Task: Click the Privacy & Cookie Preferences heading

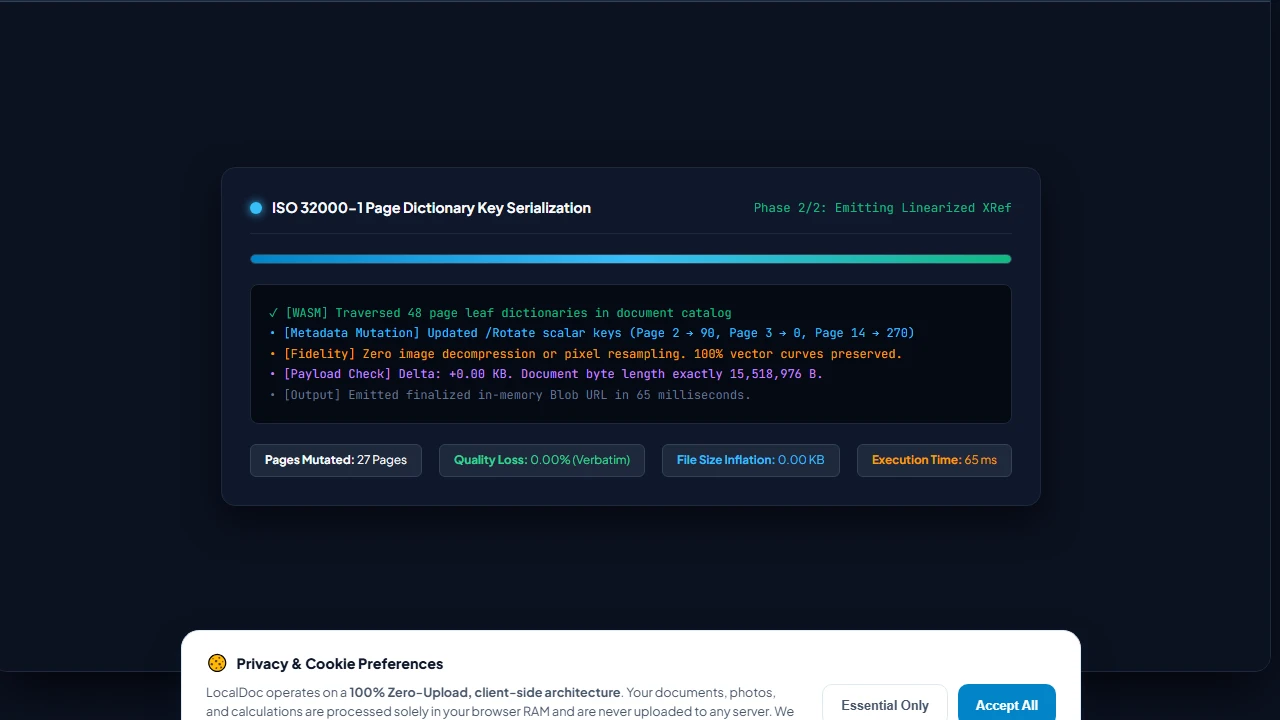Action: 340,664
